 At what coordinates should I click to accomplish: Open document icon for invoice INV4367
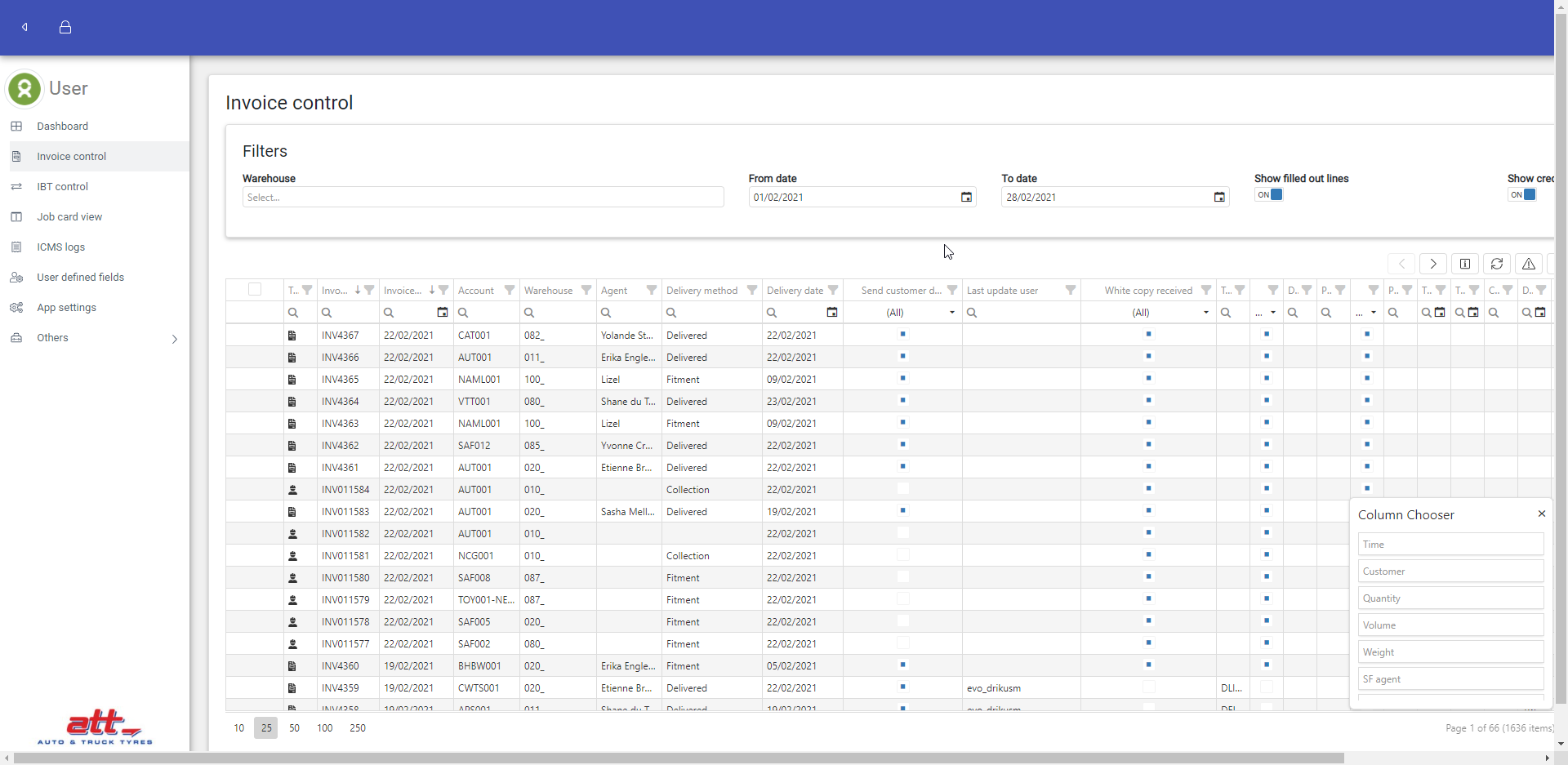pyautogui.click(x=292, y=336)
